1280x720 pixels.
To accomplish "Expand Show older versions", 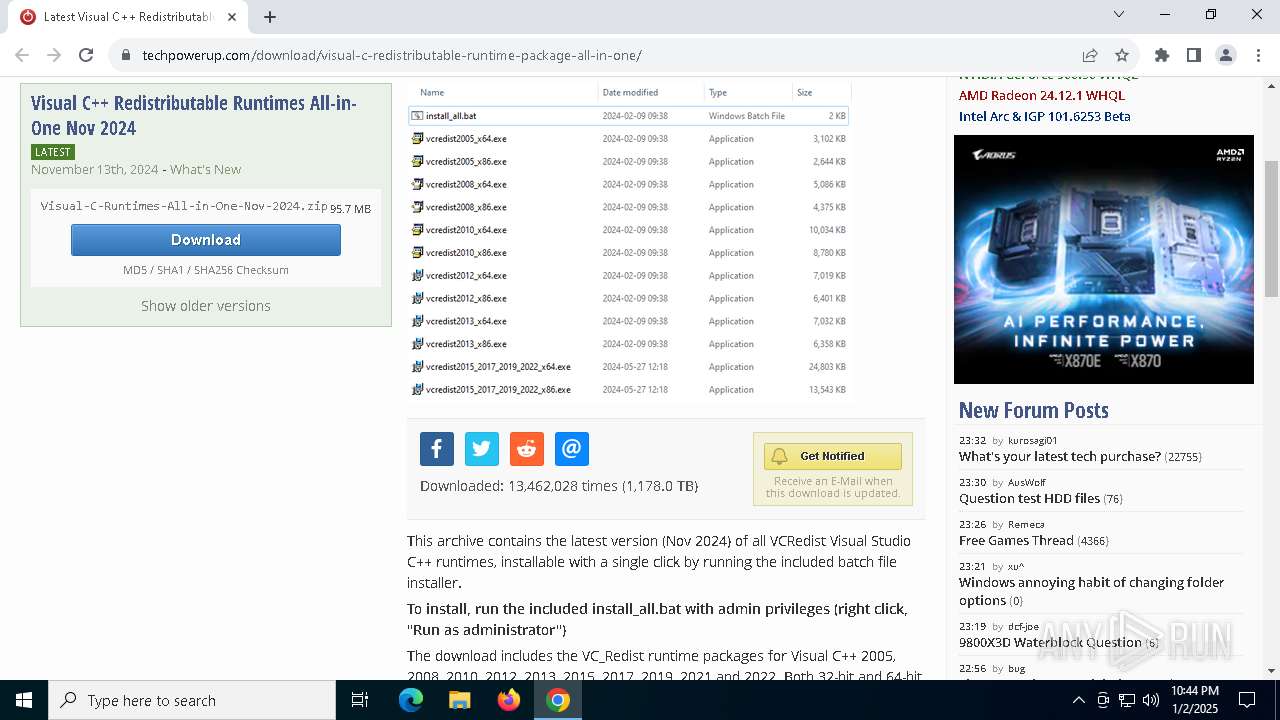I will [x=206, y=306].
